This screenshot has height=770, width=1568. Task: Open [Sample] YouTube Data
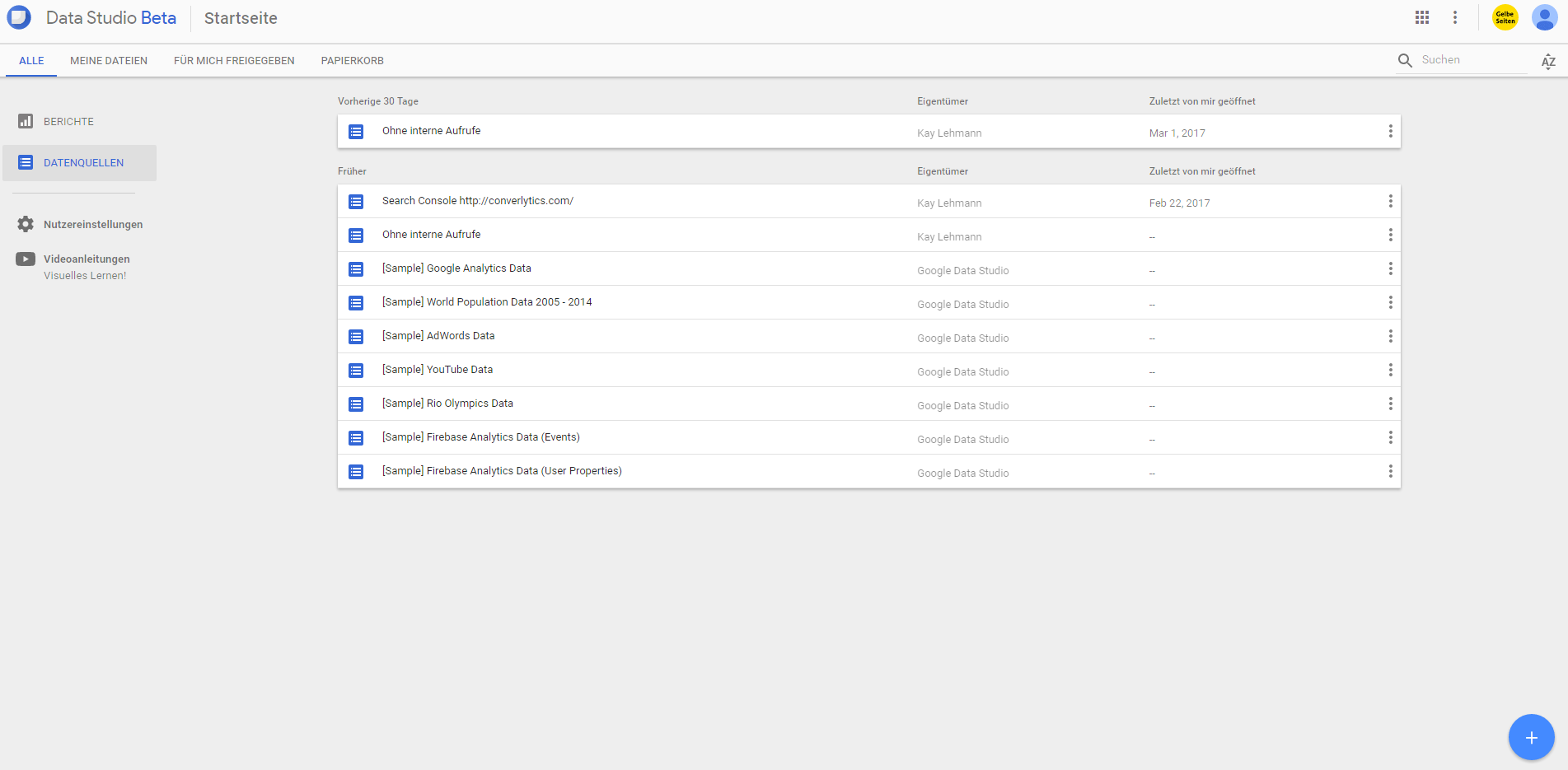(438, 370)
